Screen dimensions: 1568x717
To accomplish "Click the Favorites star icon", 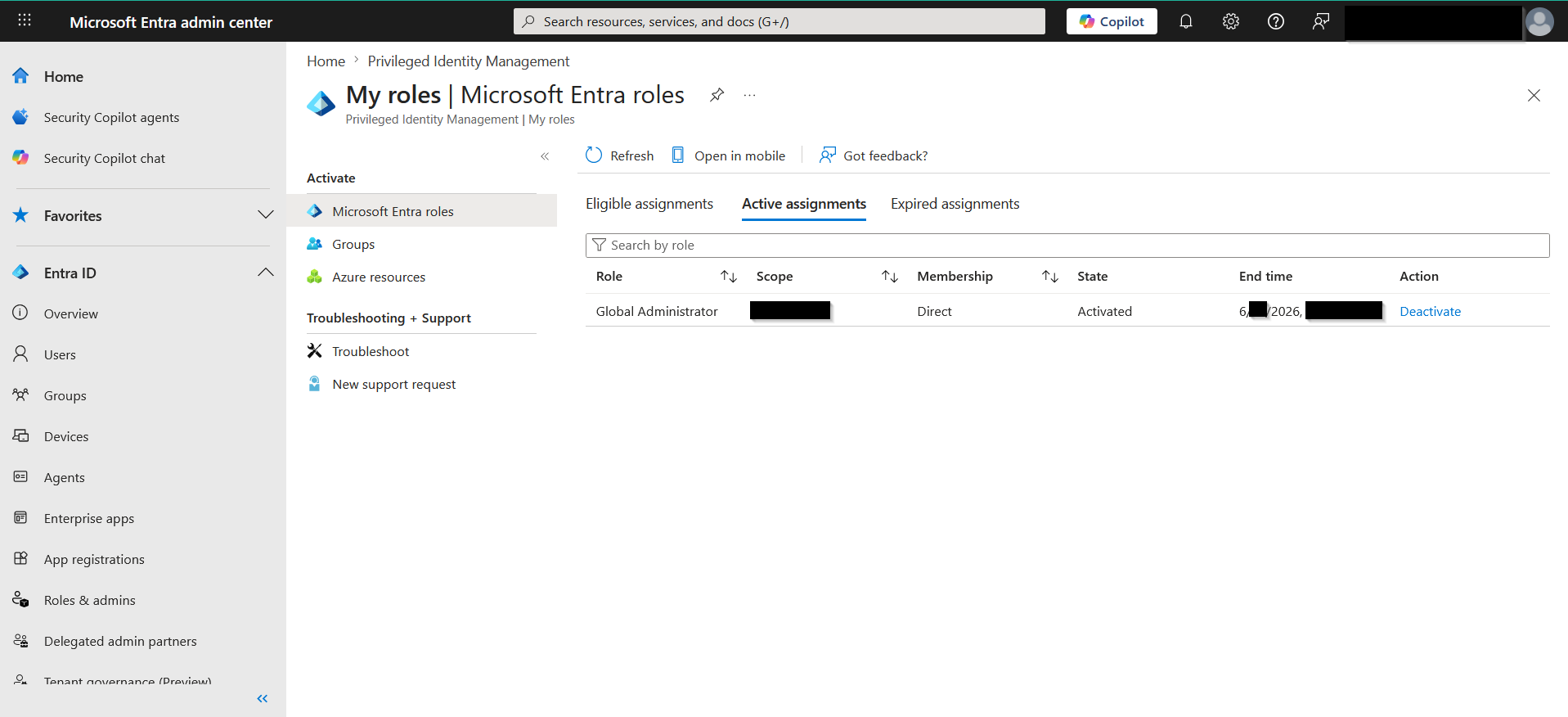I will coord(20,215).
